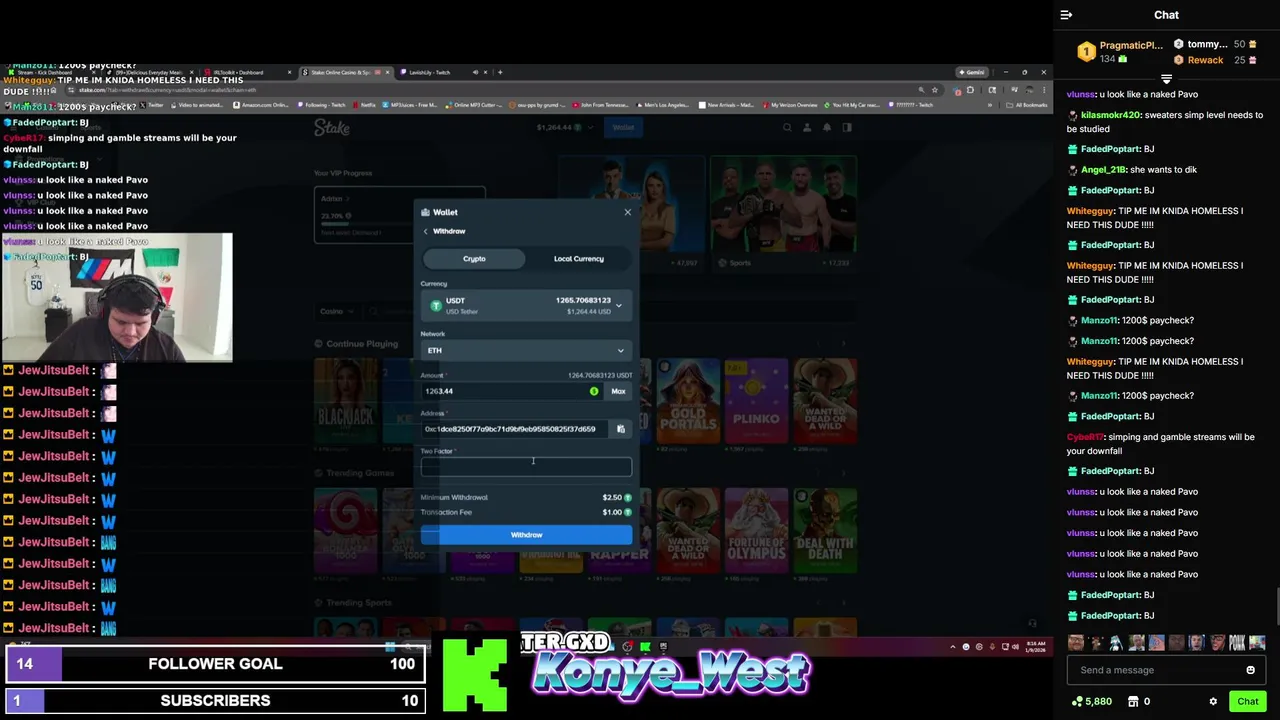Switch to the Local Currency tab
1280x720 pixels.
(x=579, y=259)
